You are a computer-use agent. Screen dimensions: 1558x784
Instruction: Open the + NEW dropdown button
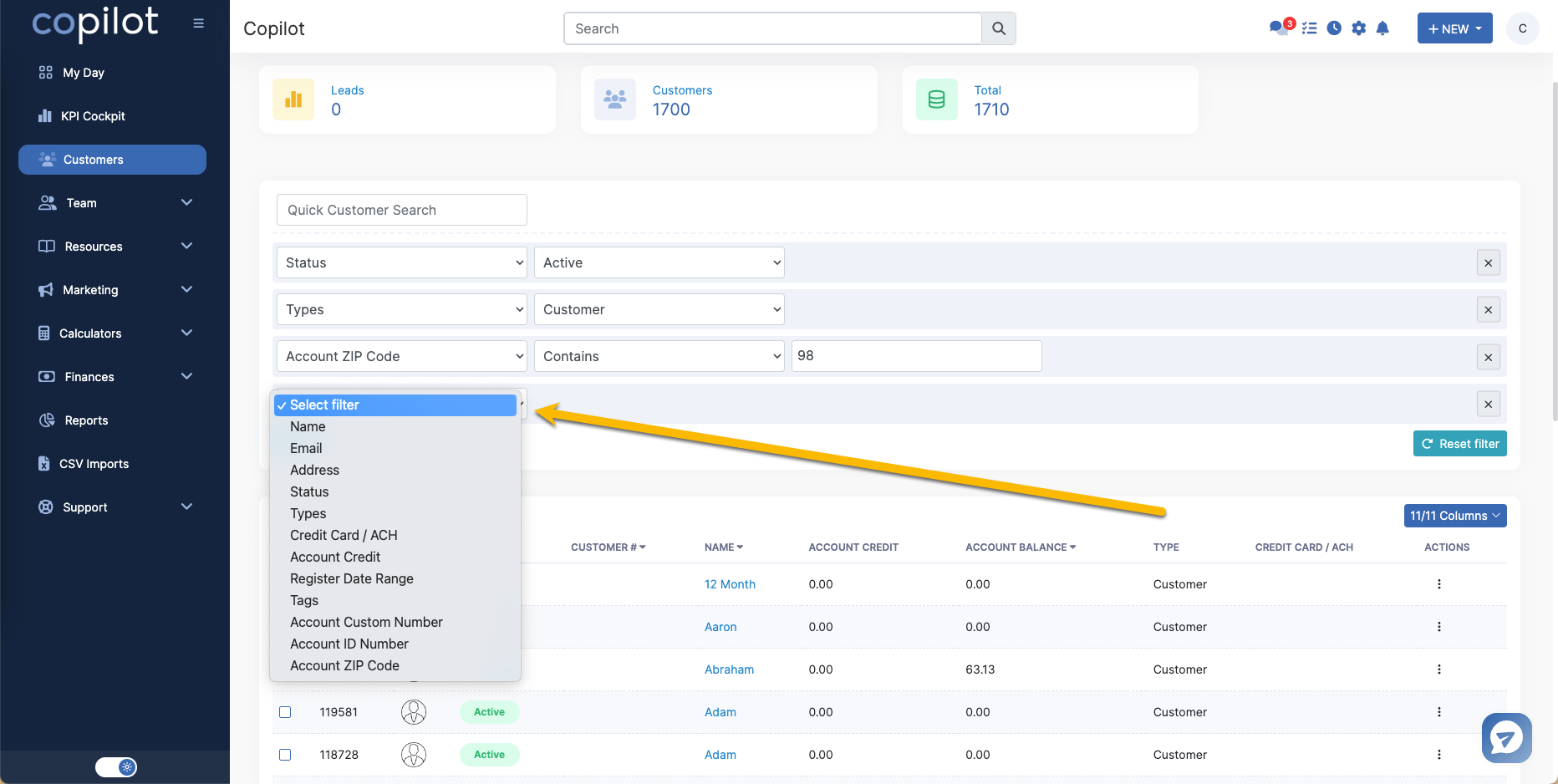[x=1454, y=28]
